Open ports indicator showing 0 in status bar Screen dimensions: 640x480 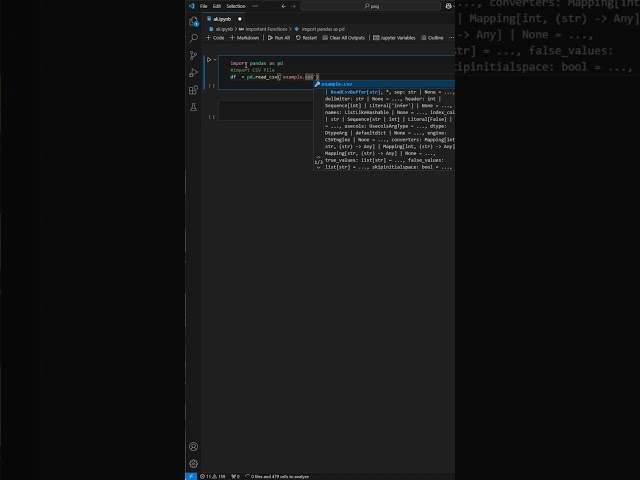236,476
